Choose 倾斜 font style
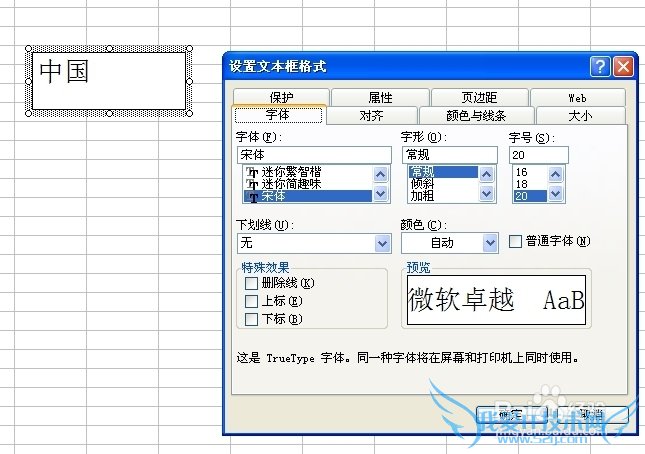The width and height of the screenshot is (645, 454). pos(443,184)
